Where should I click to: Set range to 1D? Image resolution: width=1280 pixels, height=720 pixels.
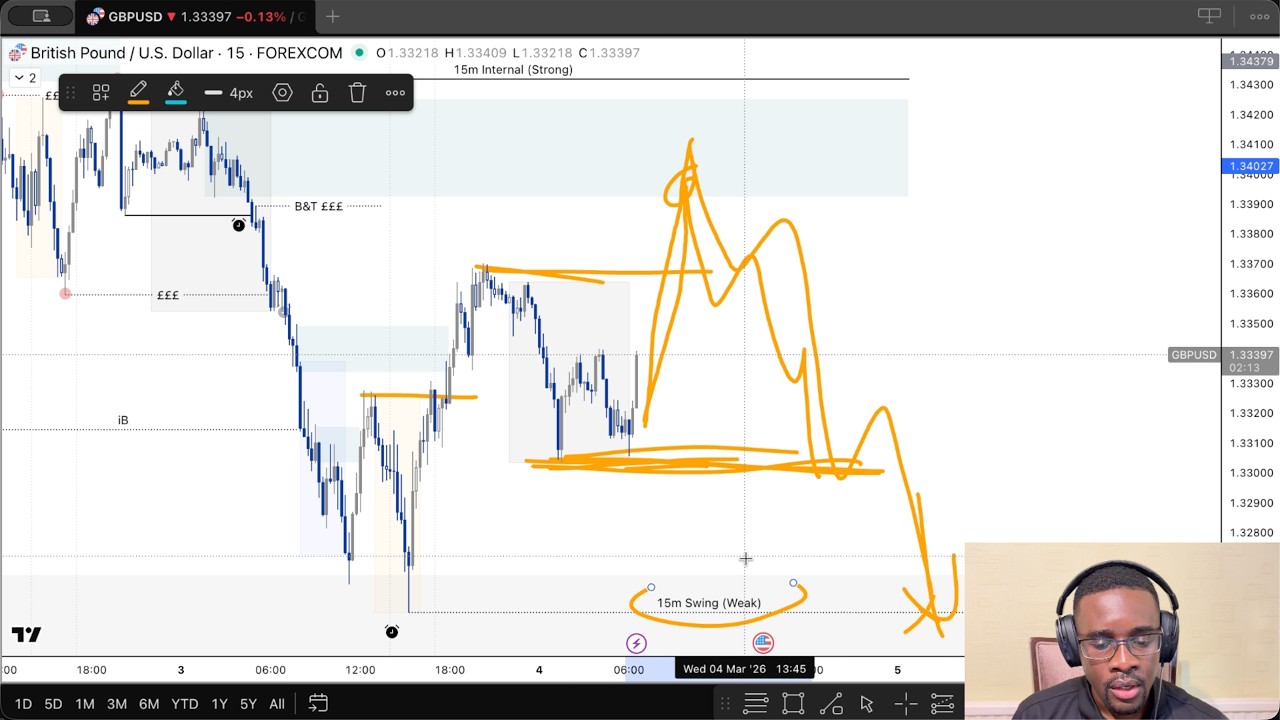(x=23, y=704)
